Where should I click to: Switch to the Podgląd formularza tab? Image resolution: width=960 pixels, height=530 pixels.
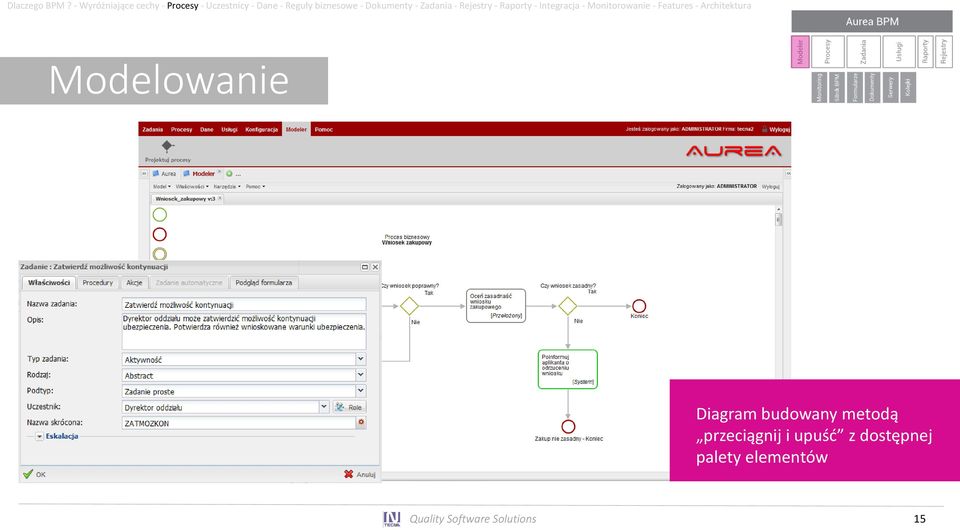click(264, 283)
